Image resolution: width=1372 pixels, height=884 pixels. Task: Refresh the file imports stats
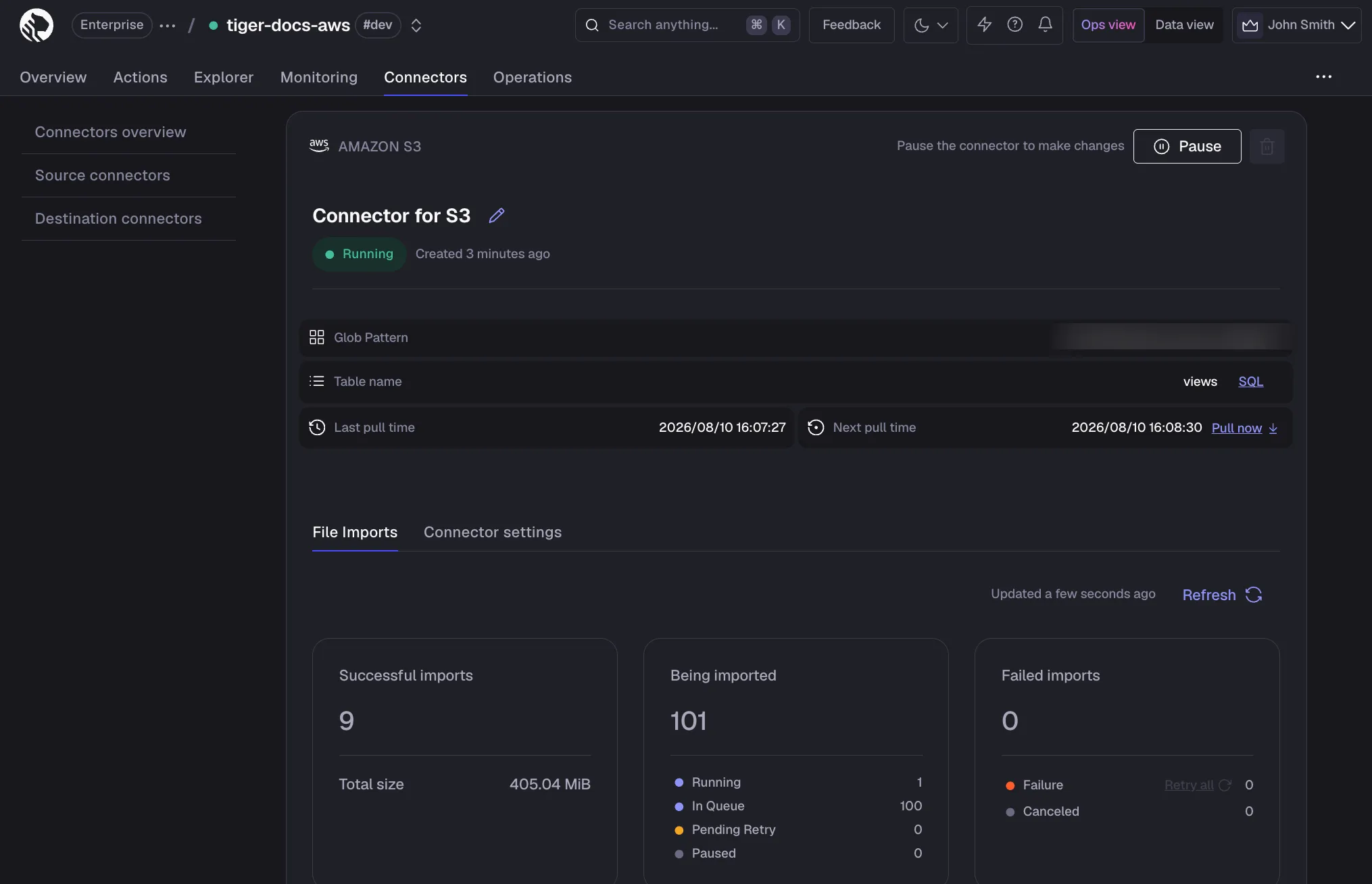click(1222, 595)
